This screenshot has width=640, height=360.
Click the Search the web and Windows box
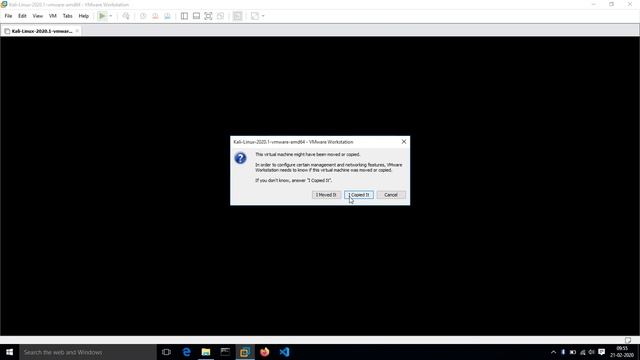(87, 352)
